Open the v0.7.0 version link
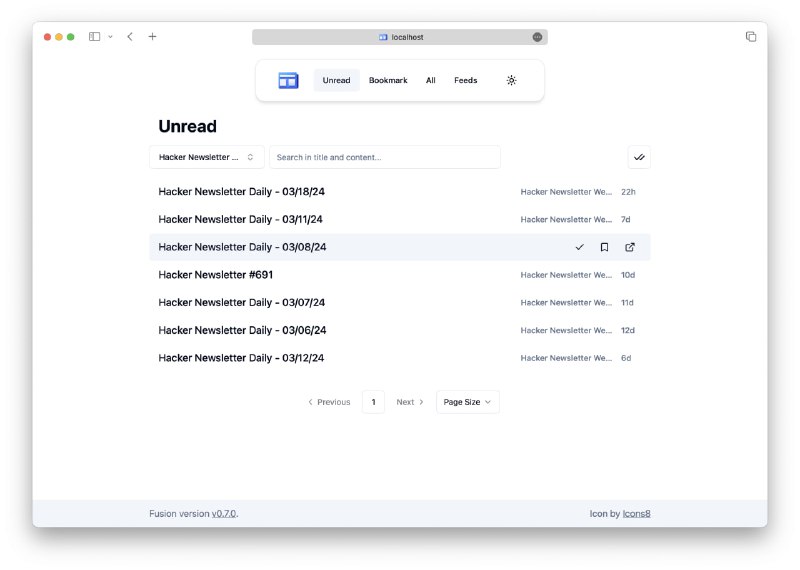The height and width of the screenshot is (570, 800). point(224,514)
